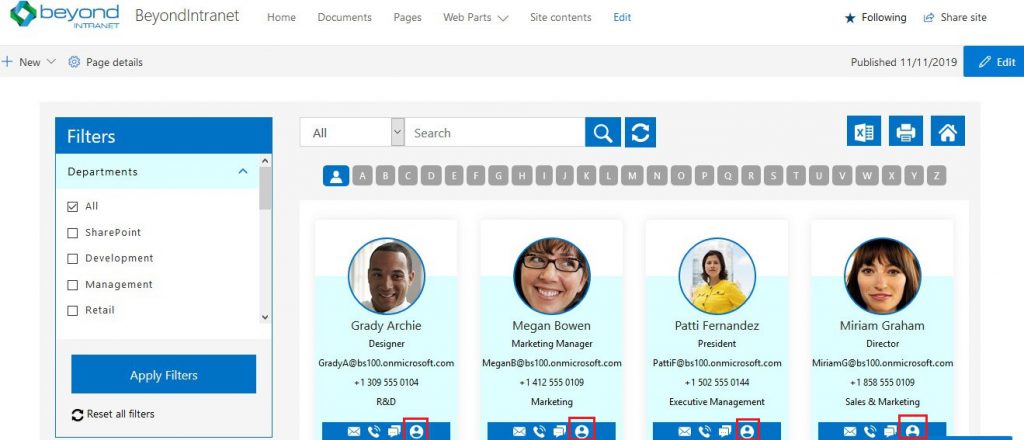1024x440 pixels.
Task: Click the printer icon
Action: [906, 132]
